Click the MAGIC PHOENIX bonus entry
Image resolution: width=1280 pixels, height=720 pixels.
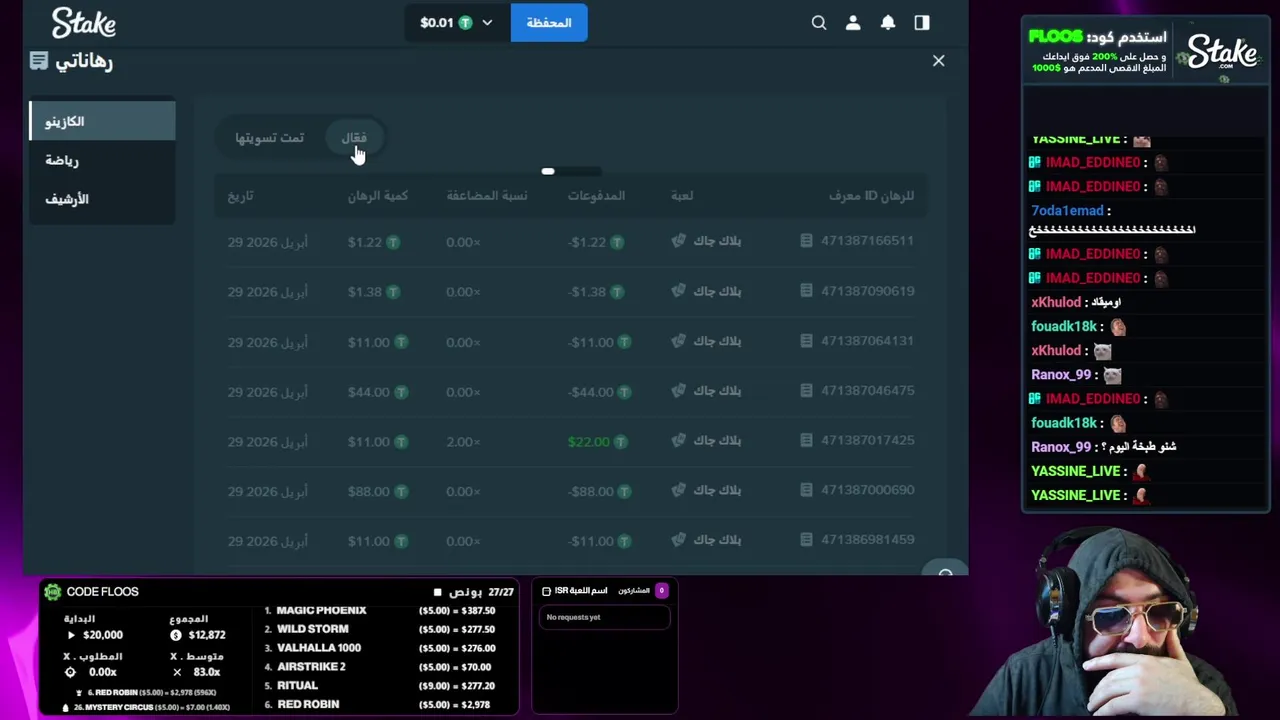321,610
